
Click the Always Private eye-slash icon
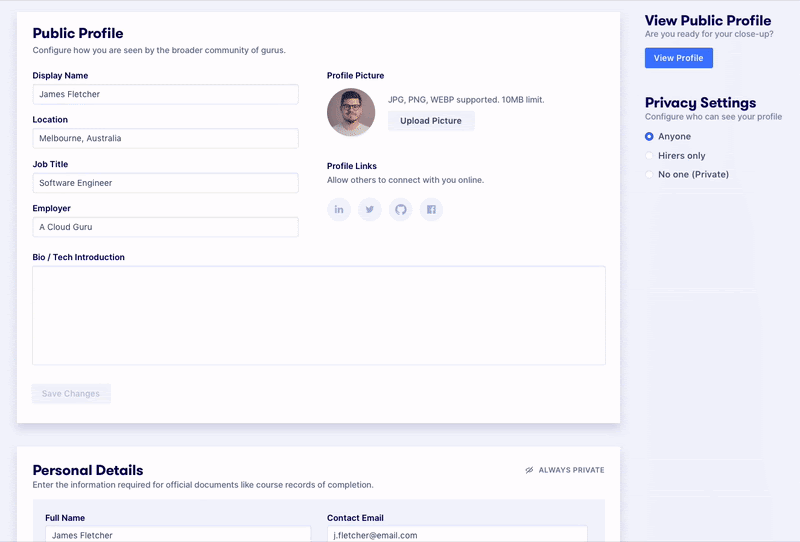point(529,470)
